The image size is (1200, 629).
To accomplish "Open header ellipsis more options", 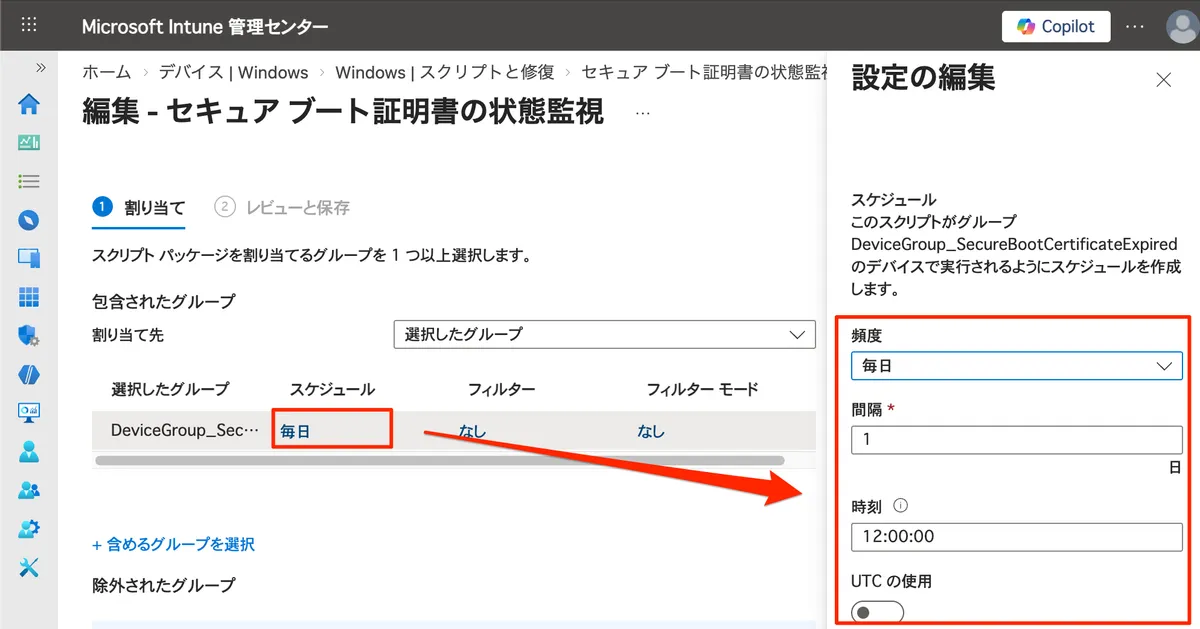I will point(1135,27).
